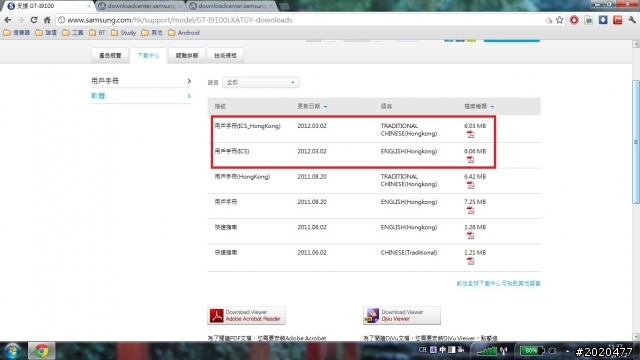Click the network signal bars tray icon

click(487, 351)
